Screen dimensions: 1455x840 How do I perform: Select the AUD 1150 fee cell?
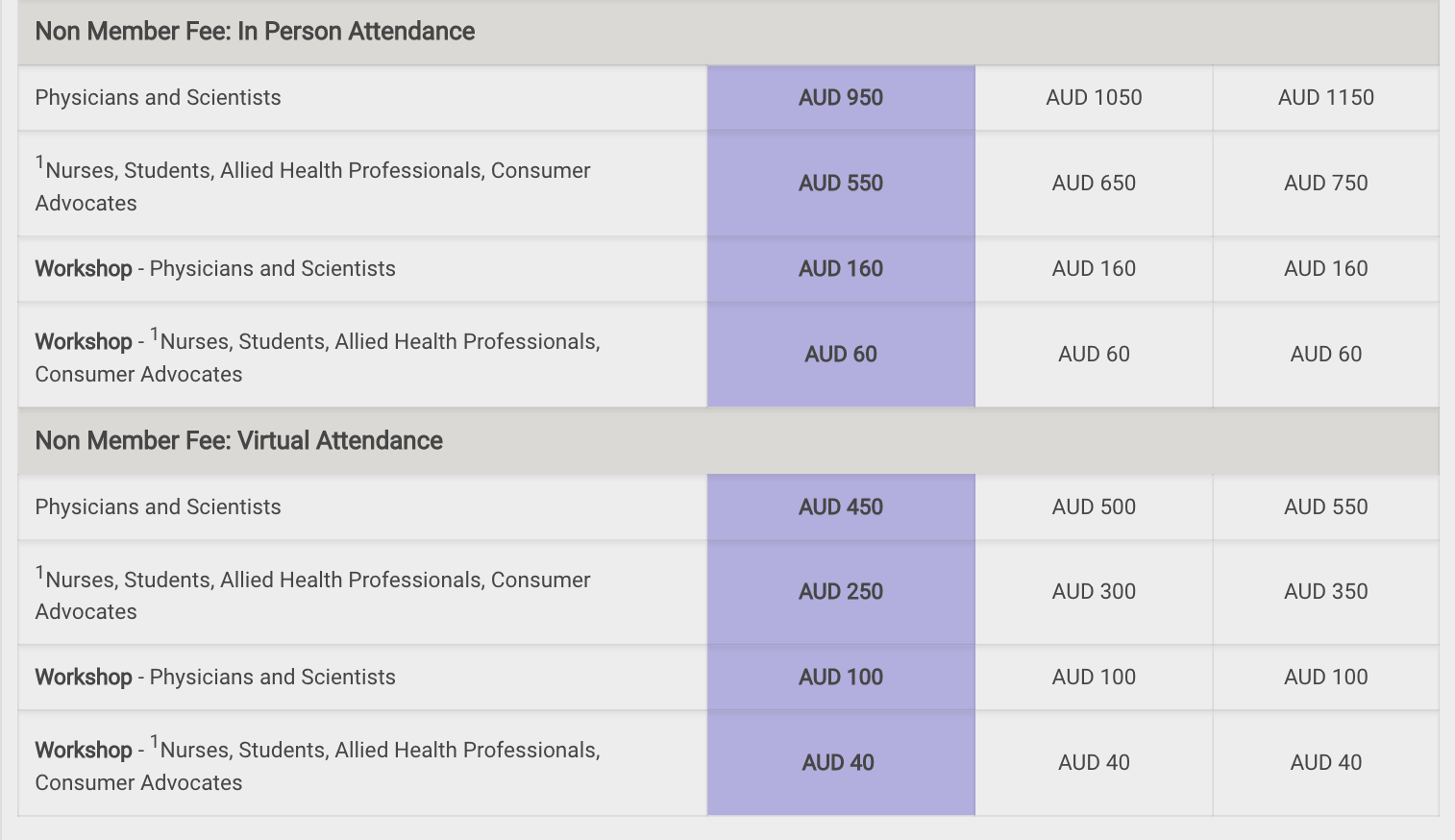tap(1325, 98)
